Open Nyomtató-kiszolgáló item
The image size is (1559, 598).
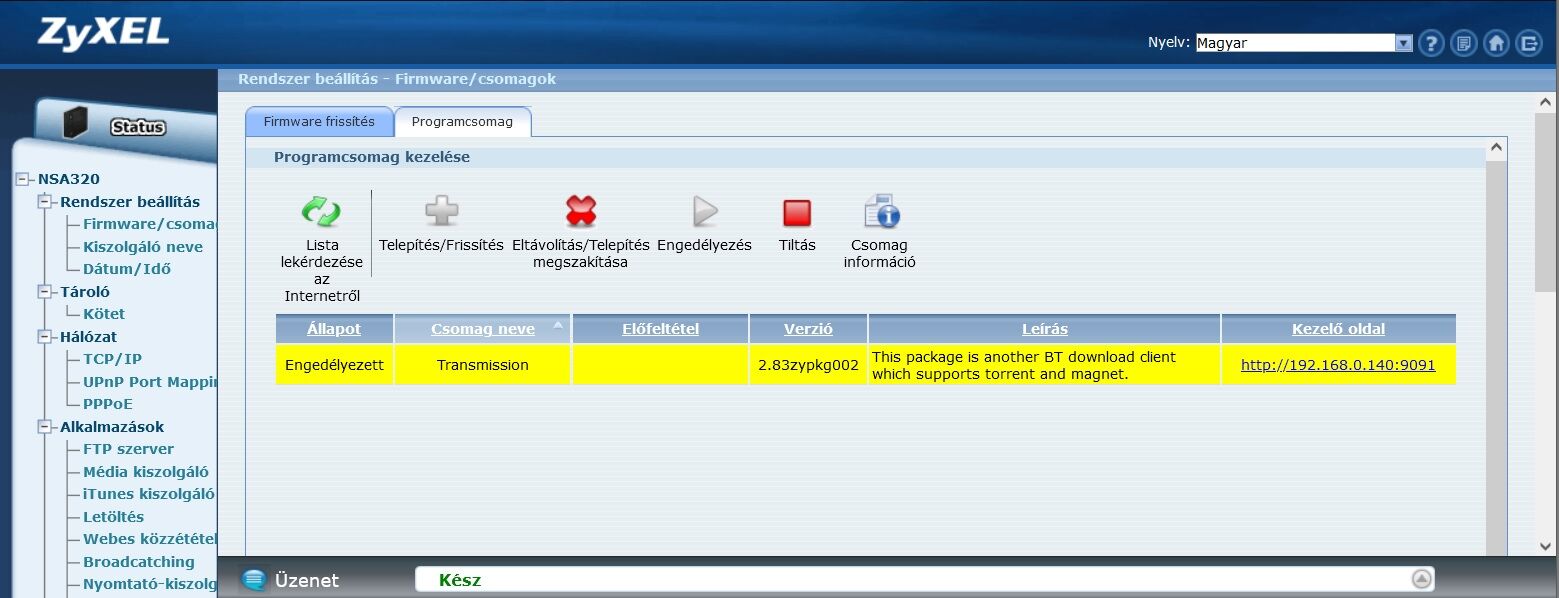150,584
